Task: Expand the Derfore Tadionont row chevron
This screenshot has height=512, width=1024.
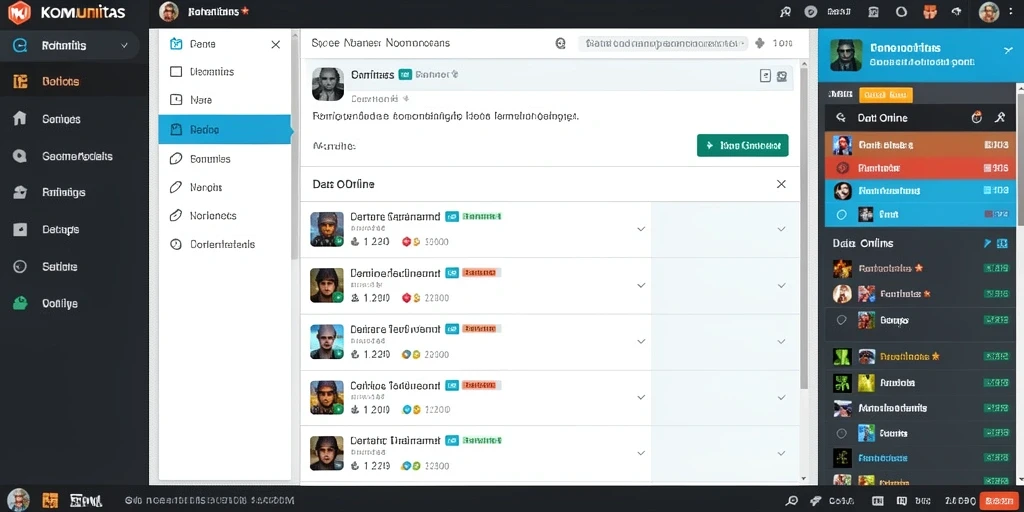Action: click(641, 342)
